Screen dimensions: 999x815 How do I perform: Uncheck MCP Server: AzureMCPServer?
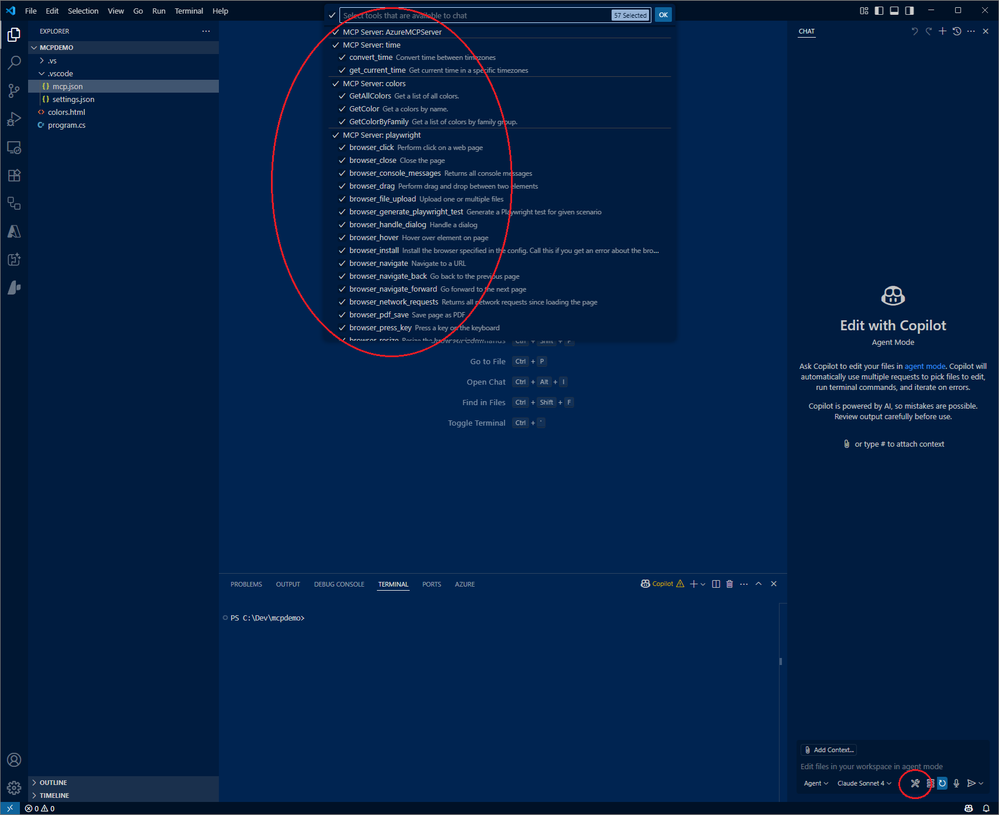coord(336,32)
